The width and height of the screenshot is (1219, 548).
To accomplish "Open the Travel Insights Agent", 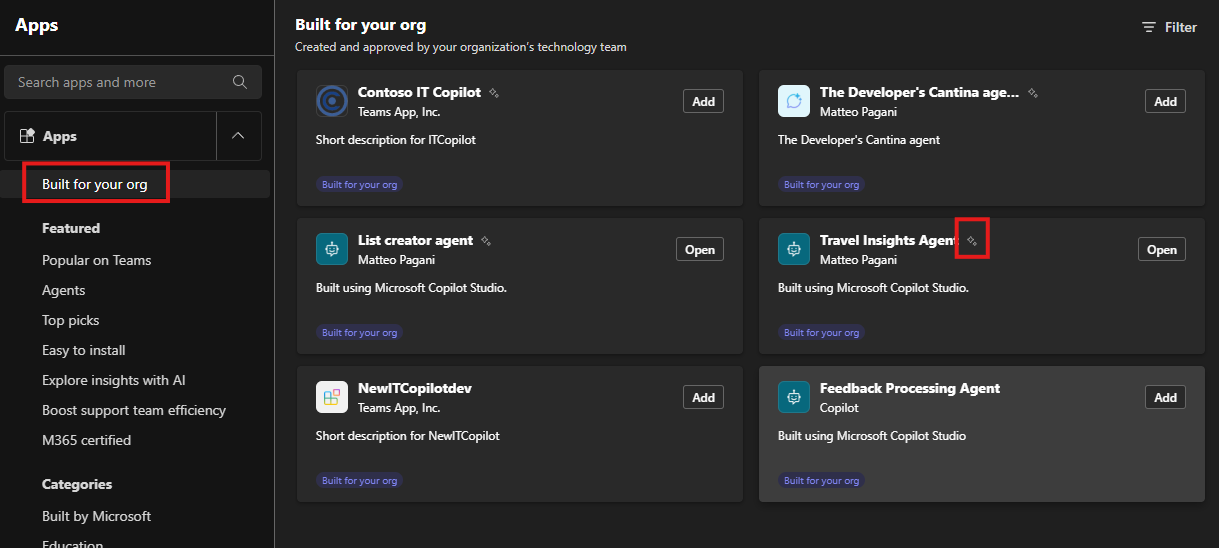I will click(x=1162, y=249).
